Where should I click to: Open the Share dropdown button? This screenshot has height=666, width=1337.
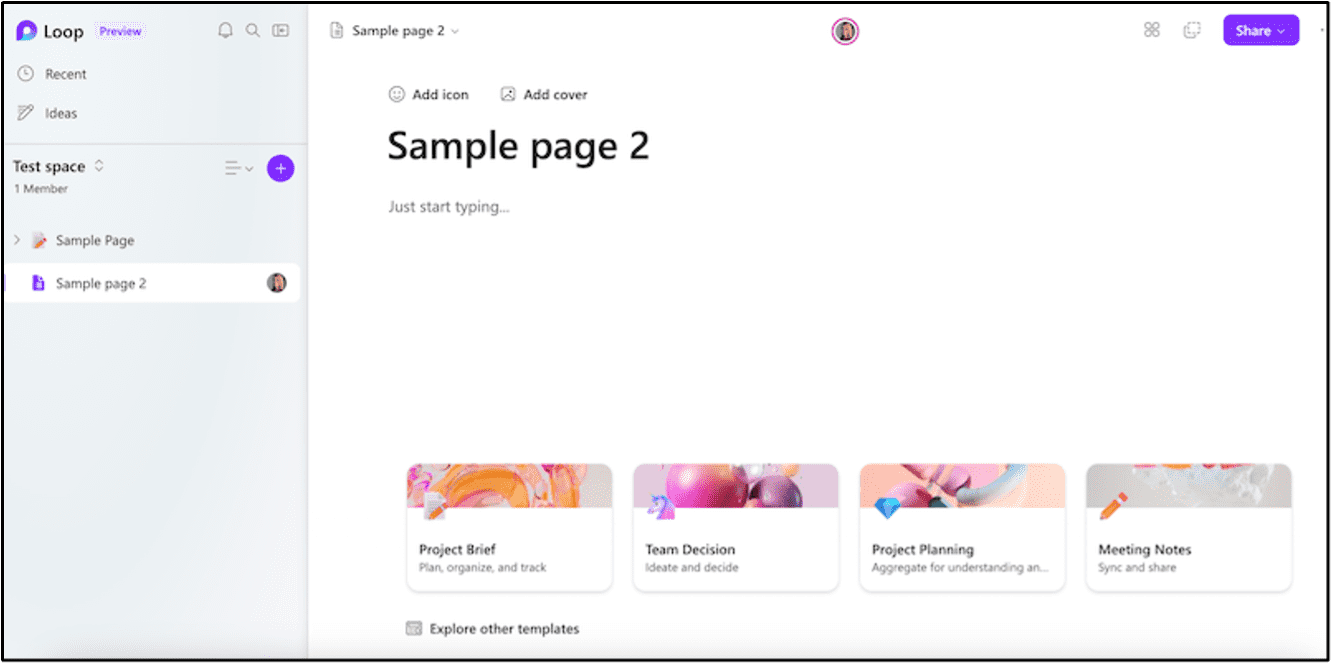pyautogui.click(x=1261, y=30)
